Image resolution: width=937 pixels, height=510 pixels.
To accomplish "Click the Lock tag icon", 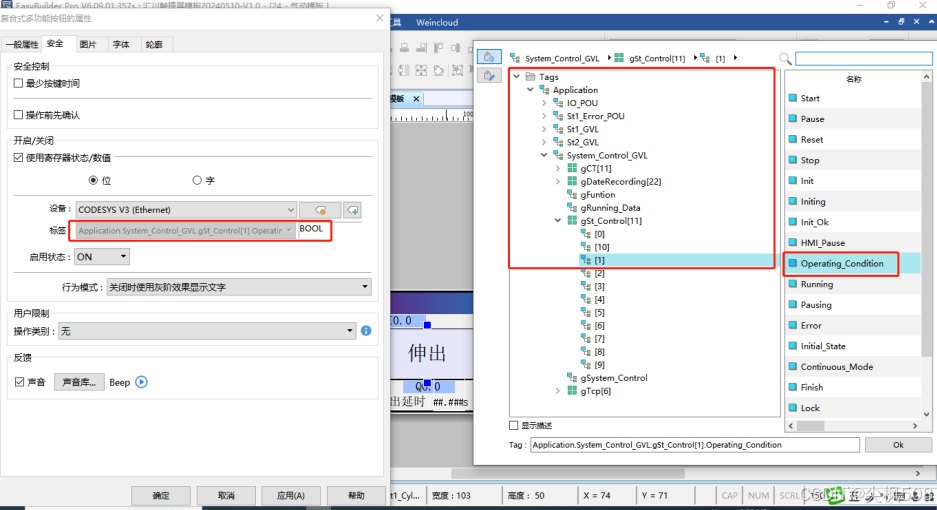I will click(x=792, y=408).
